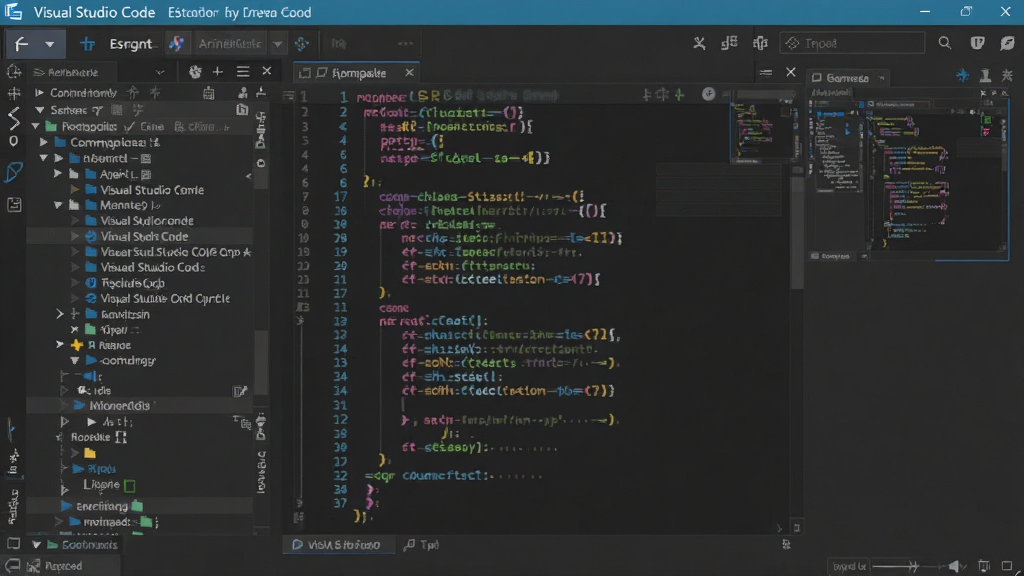Click the layout icon right of the tools icon
Viewport: 1024px width, 576px height.
click(729, 43)
